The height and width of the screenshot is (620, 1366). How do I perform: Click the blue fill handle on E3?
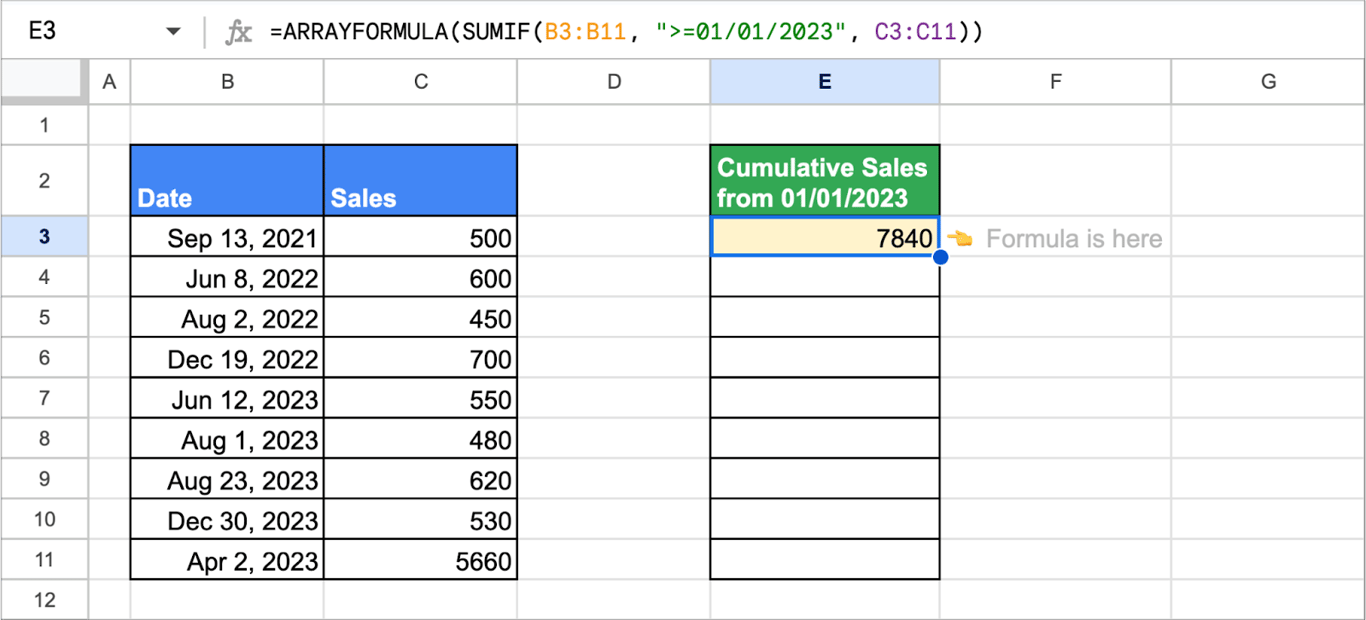[940, 257]
